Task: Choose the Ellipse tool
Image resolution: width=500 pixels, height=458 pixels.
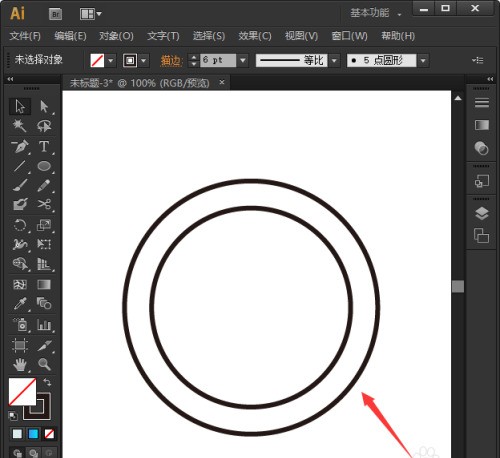Action: [x=44, y=166]
